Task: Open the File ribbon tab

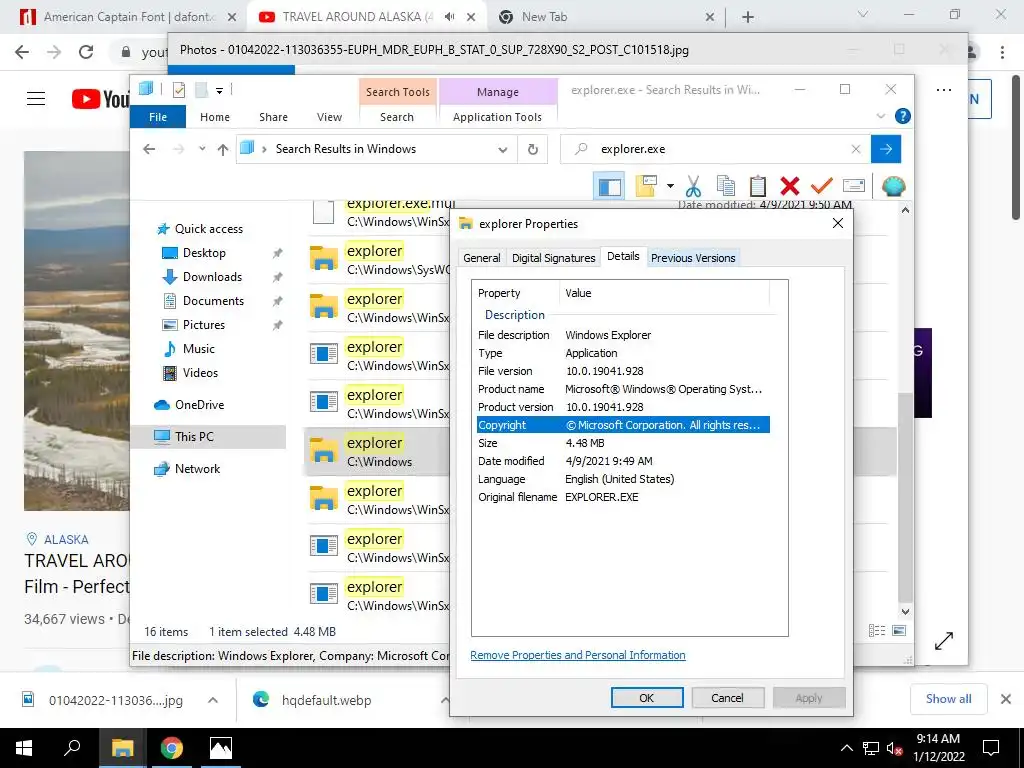Action: pos(158,117)
